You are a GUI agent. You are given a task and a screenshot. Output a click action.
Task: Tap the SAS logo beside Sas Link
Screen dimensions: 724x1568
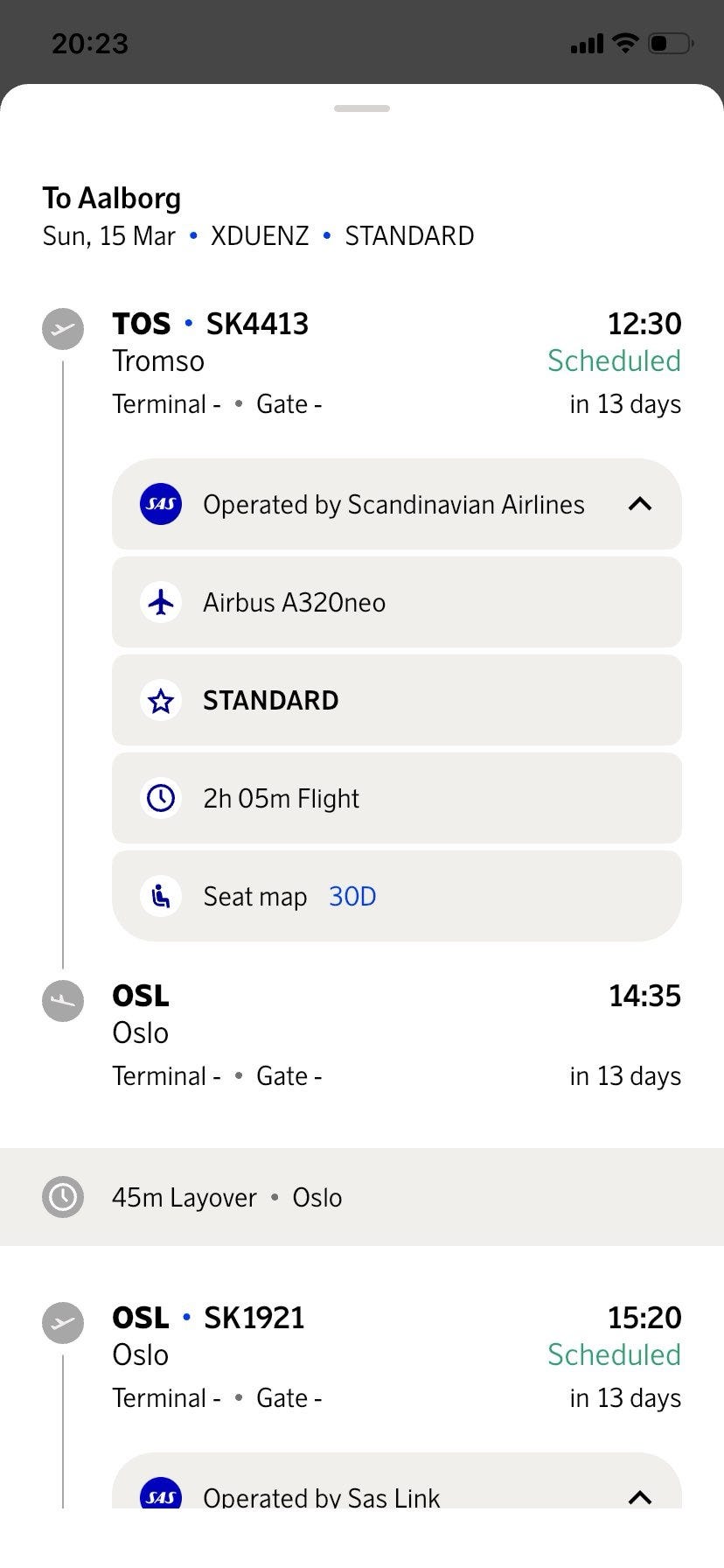(161, 1495)
